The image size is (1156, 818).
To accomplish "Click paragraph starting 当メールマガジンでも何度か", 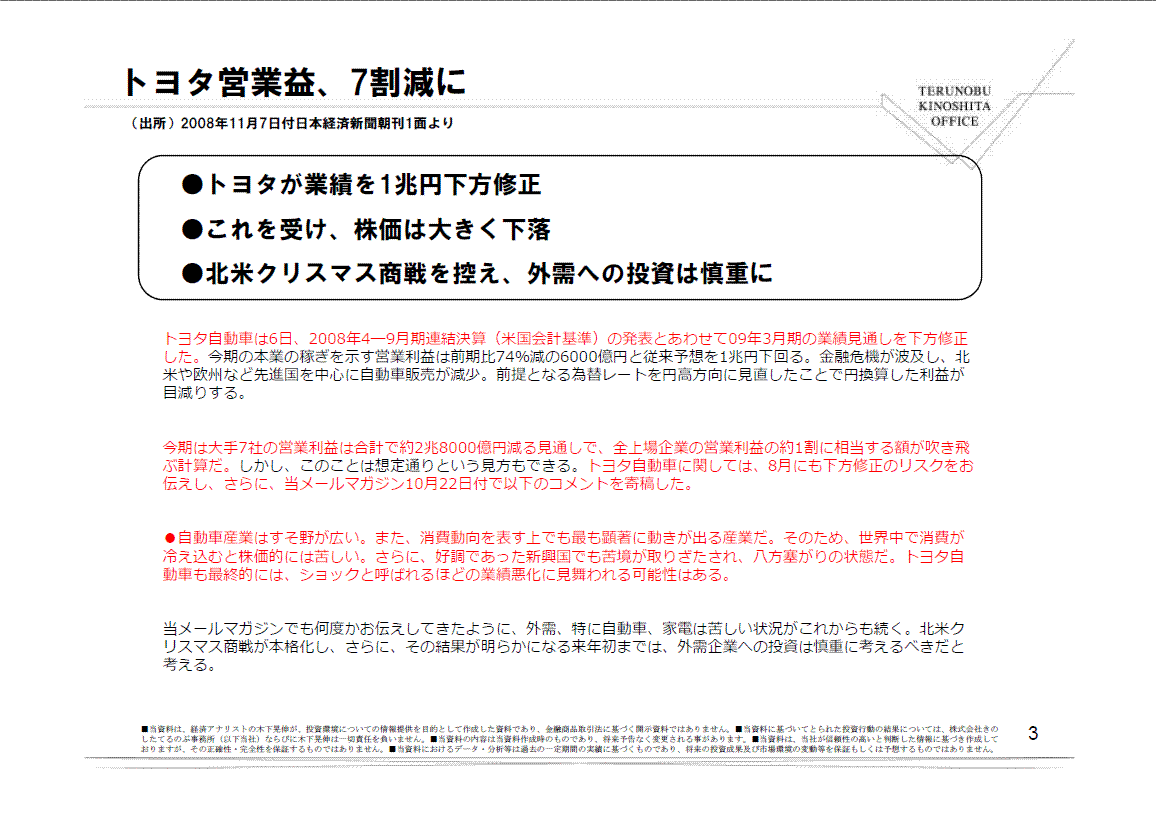I will click(x=564, y=646).
